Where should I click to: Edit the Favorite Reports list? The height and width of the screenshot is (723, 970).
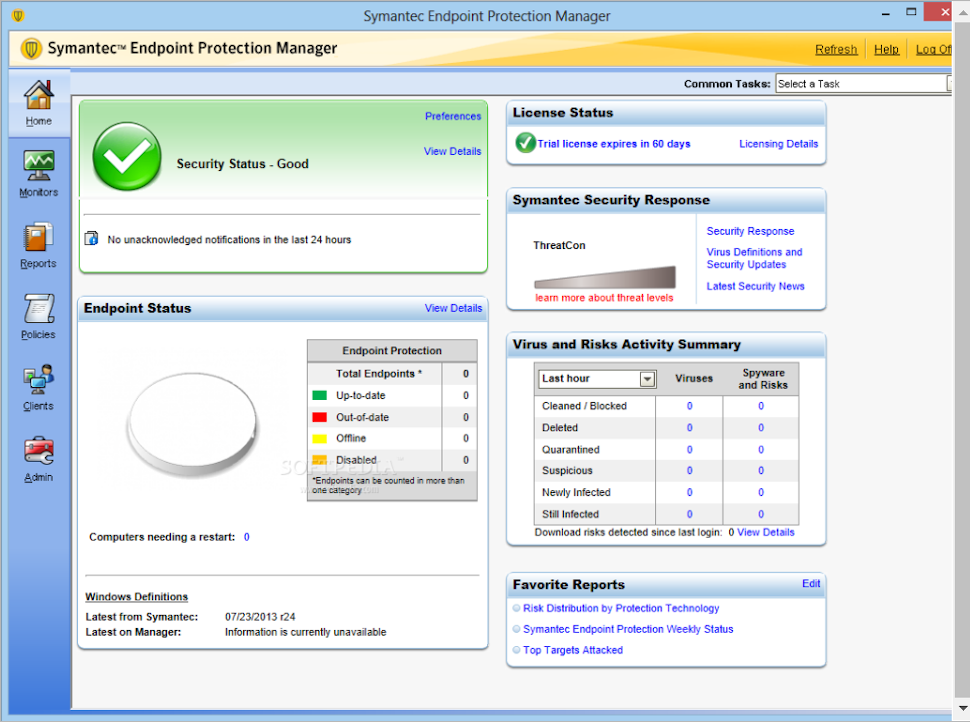(810, 584)
